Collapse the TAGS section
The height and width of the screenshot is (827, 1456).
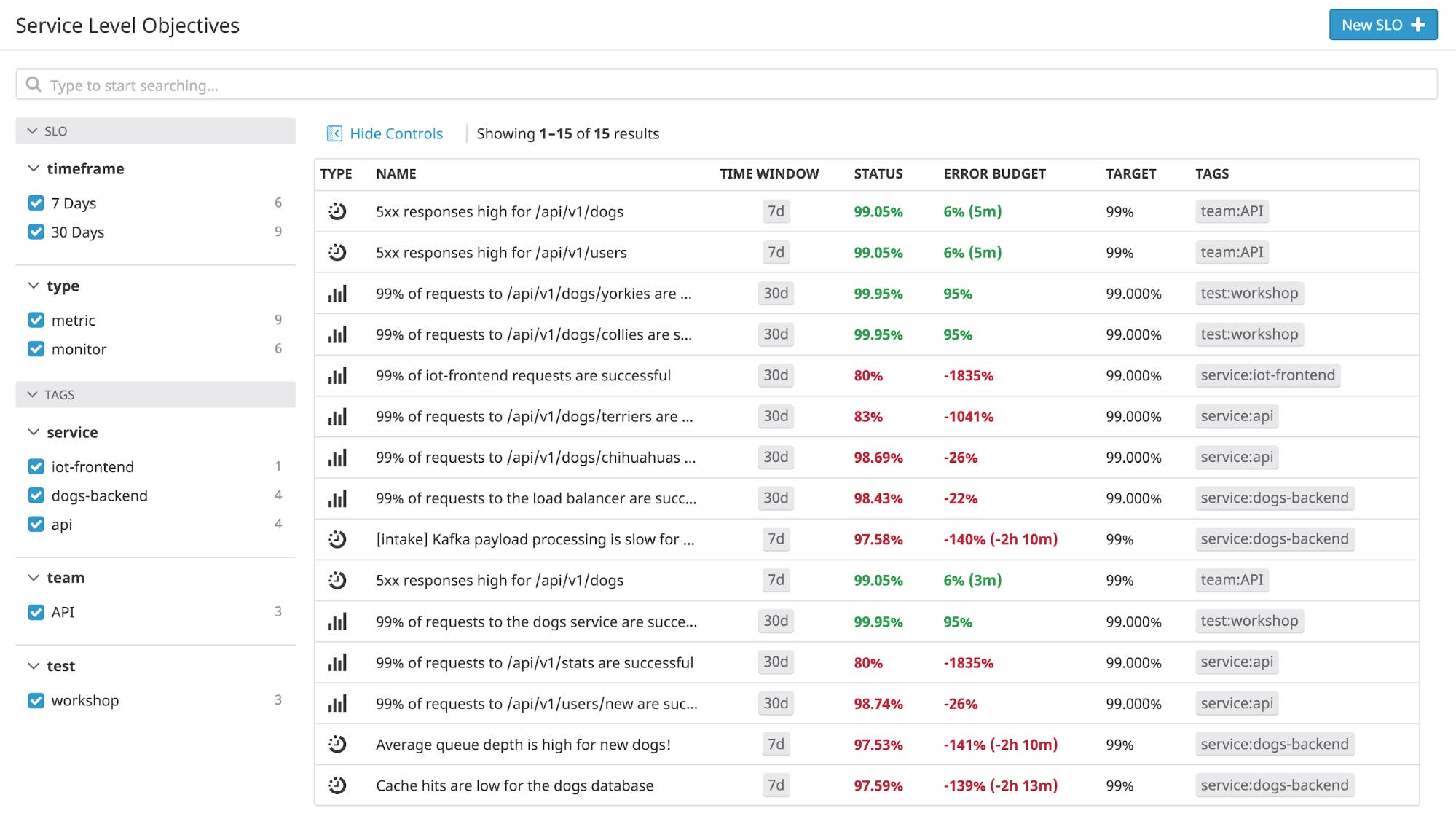click(32, 394)
